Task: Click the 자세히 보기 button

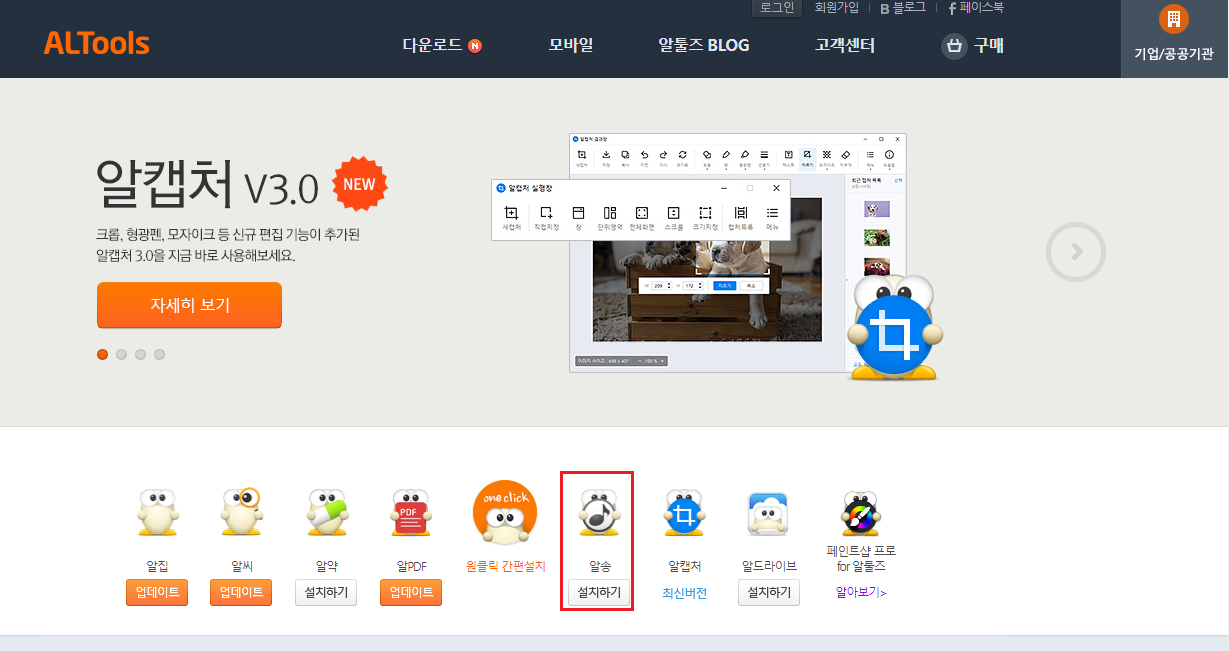Action: point(189,305)
